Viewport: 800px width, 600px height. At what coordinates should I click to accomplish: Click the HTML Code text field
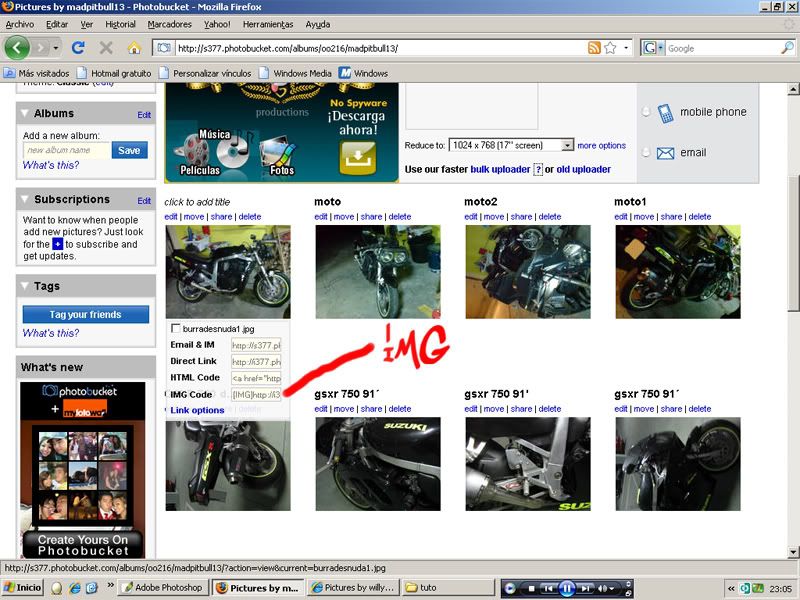click(x=256, y=378)
